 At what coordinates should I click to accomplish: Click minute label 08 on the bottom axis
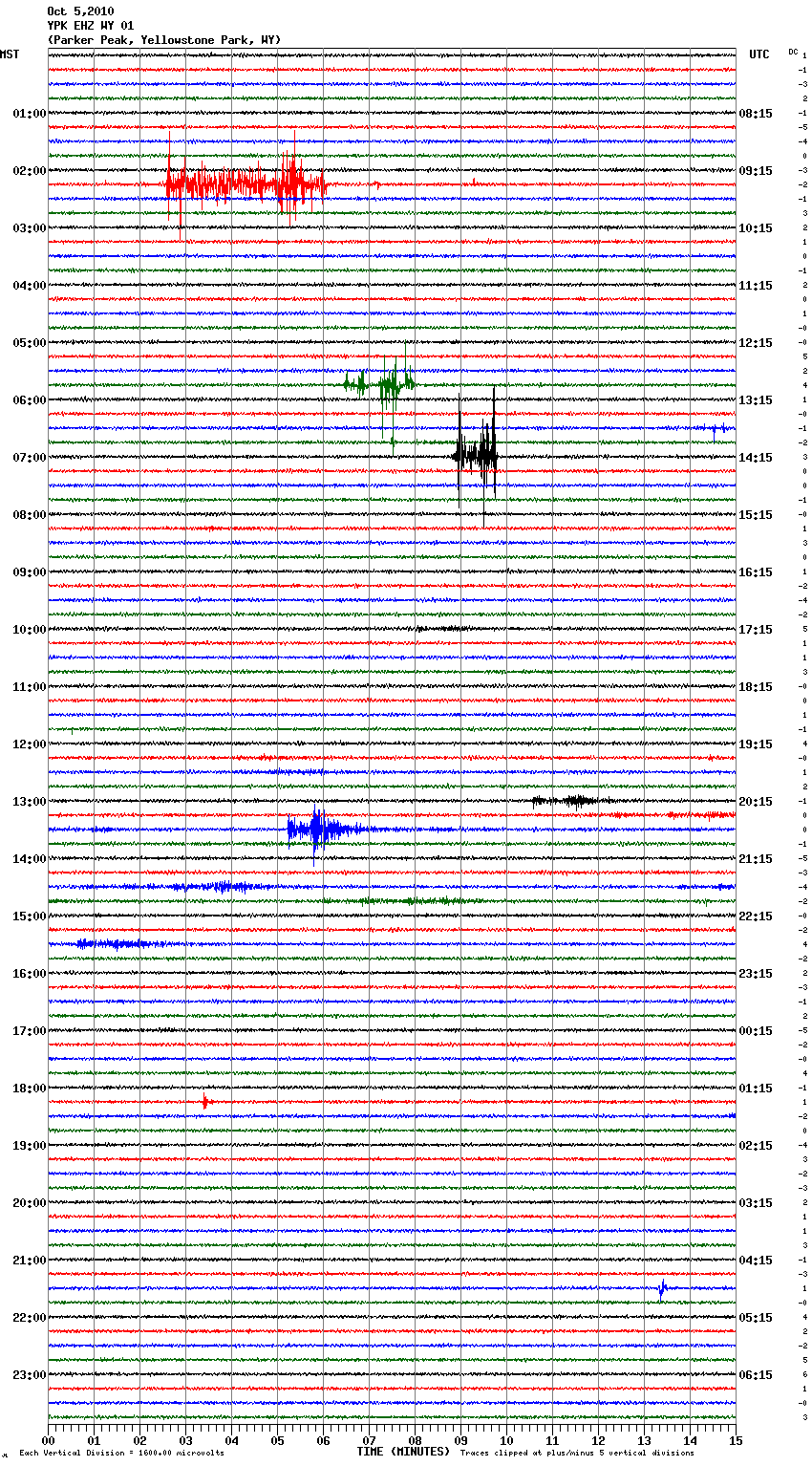click(x=415, y=1440)
